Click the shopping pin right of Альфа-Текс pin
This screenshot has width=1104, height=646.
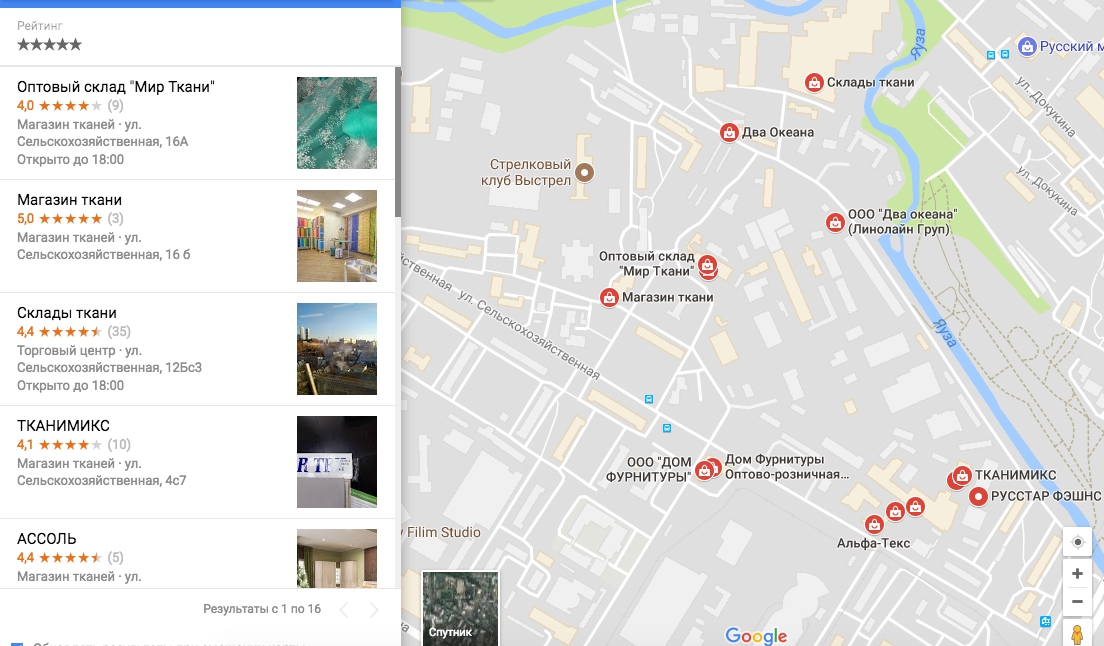pos(895,512)
